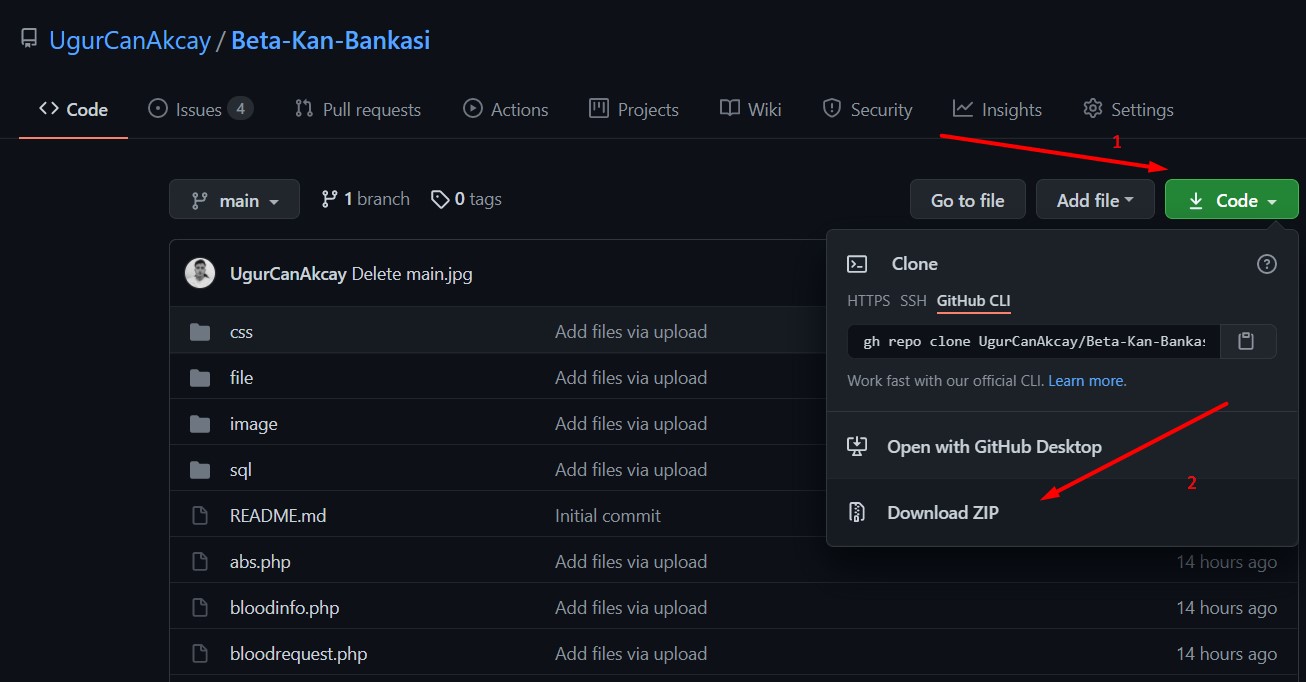Screen dimensions: 1306x682
Task: Click the tags icon showing 0 tags
Action: (441, 198)
